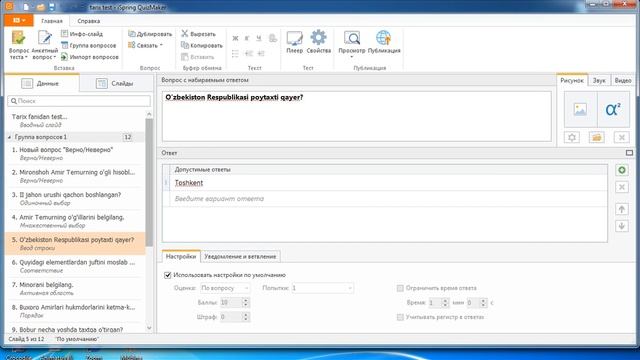This screenshot has height=360, width=640.
Task: Toggle underline Ч formatting
Action: point(259,38)
